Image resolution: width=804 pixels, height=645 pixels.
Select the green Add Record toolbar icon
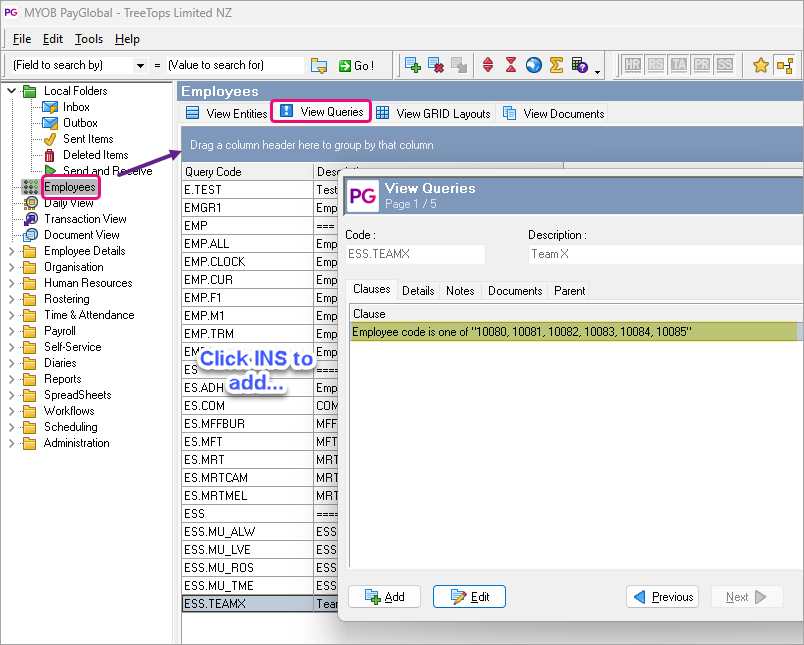coord(411,64)
